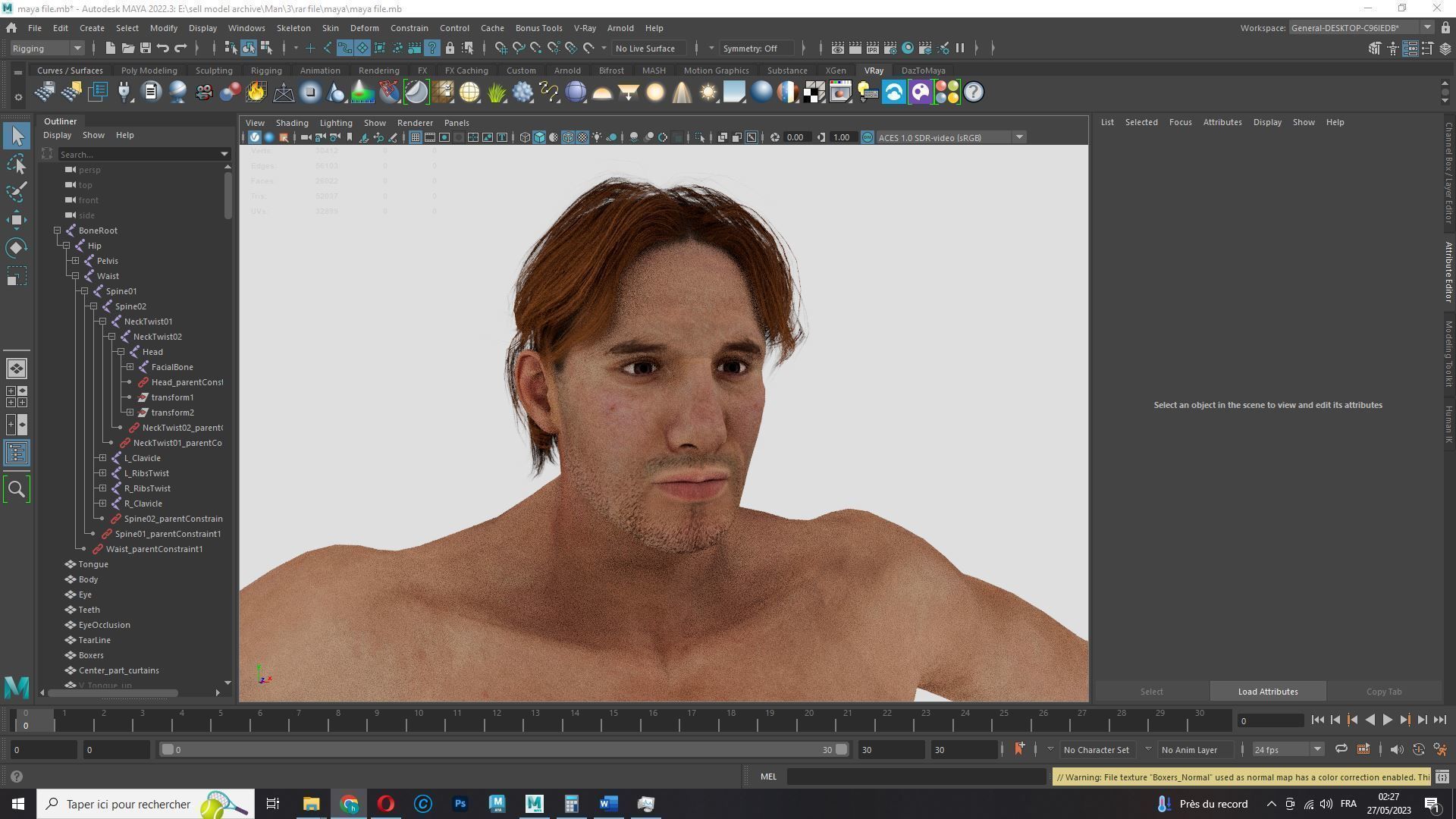The height and width of the screenshot is (819, 1456).
Task: Click the lock selection icon
Action: point(450,48)
